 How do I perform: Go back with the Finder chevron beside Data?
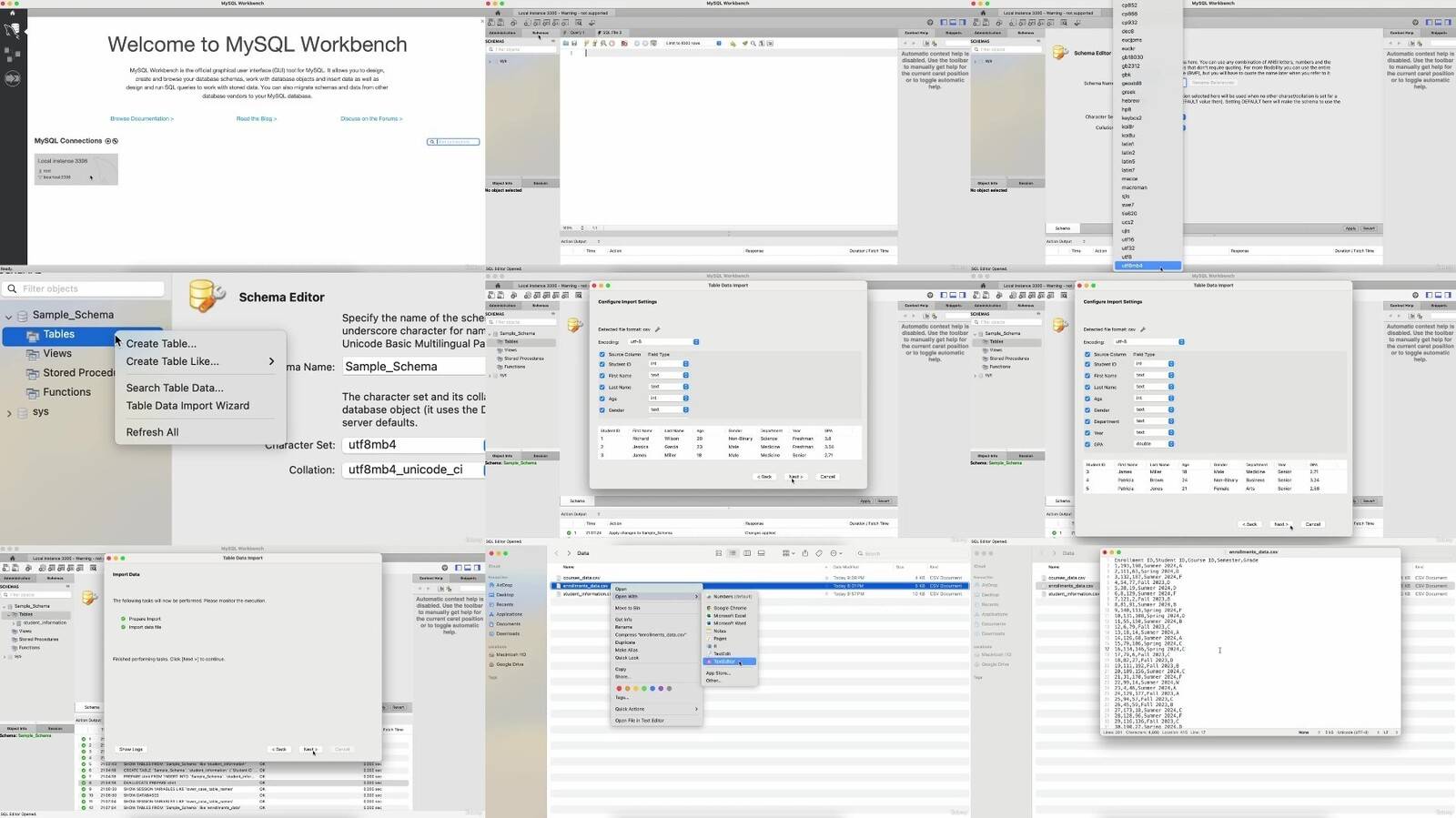click(x=557, y=553)
